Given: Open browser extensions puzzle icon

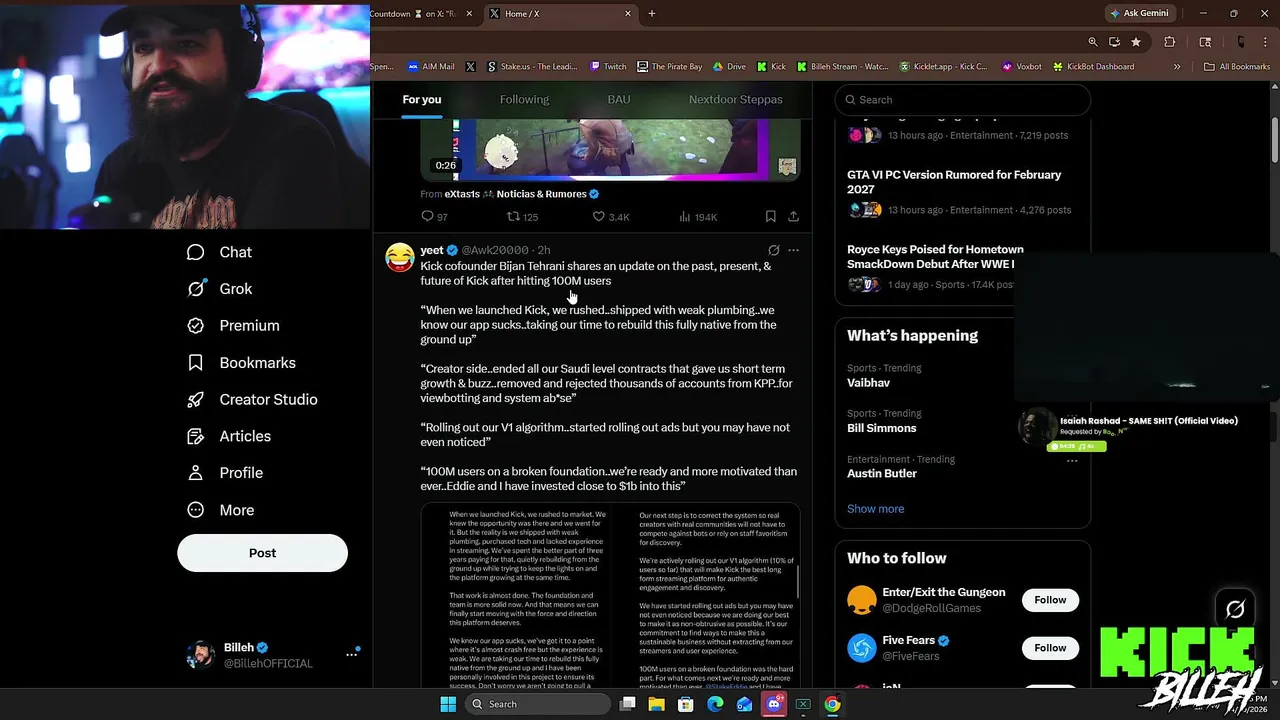Looking at the screenshot, I should pyautogui.click(x=1169, y=42).
